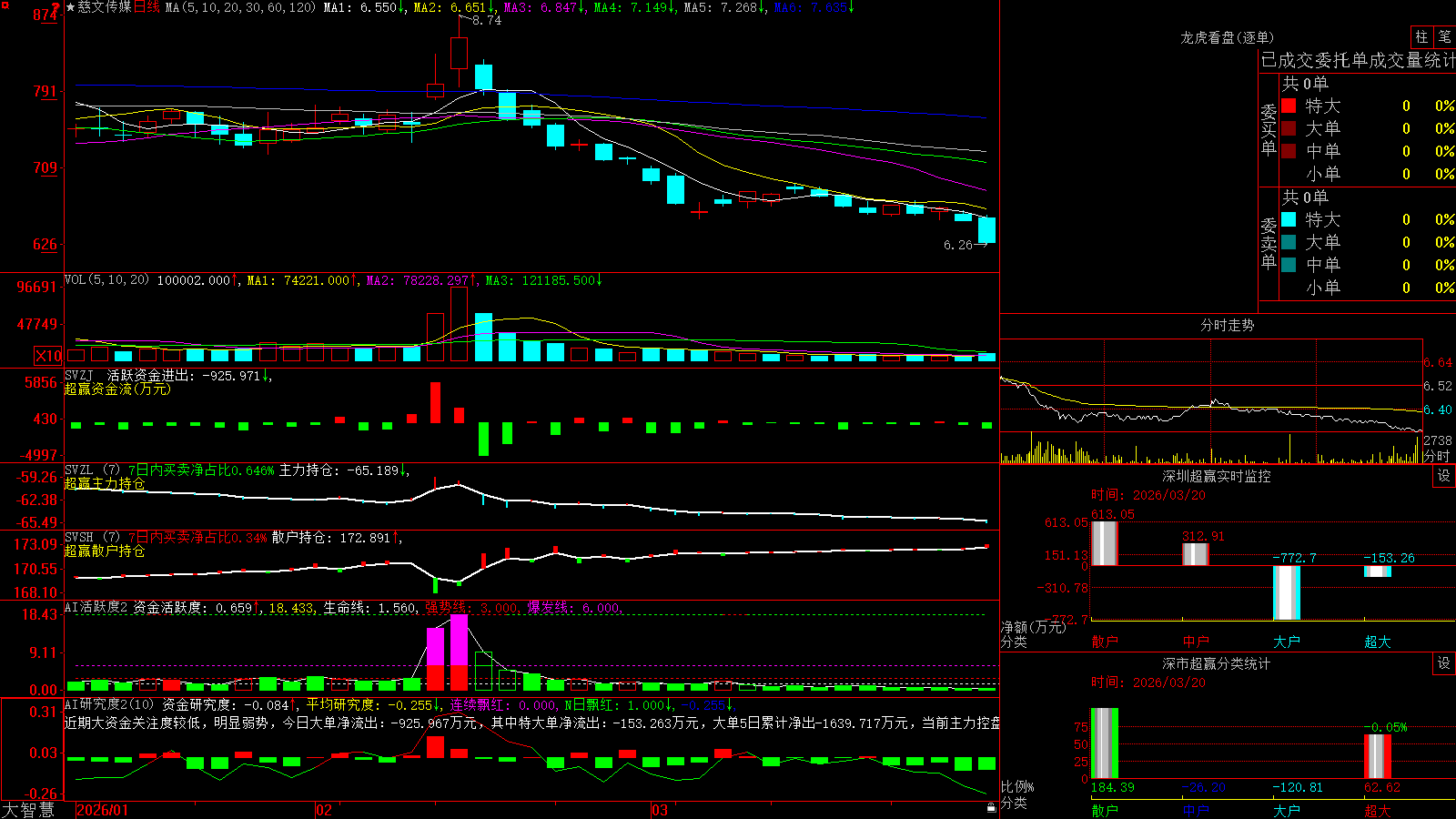
Task: Click the 超大 -153.26 bar in 实时监控
Action: point(1378,571)
